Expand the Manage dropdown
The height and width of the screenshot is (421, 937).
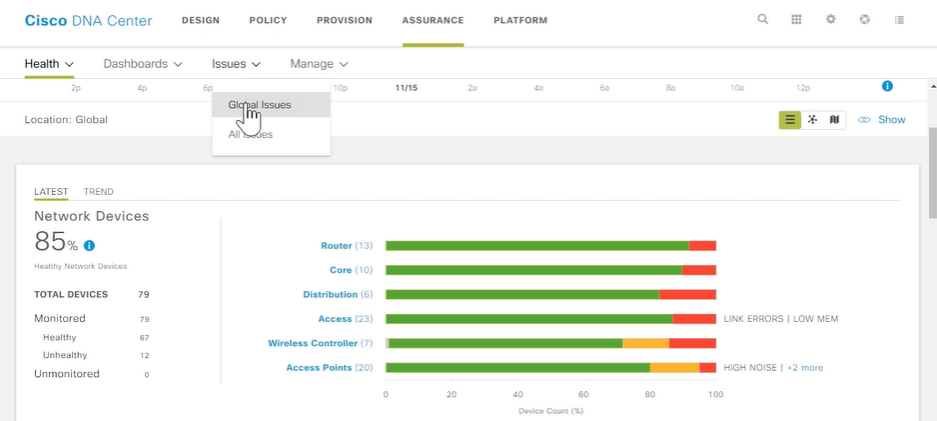pos(319,63)
